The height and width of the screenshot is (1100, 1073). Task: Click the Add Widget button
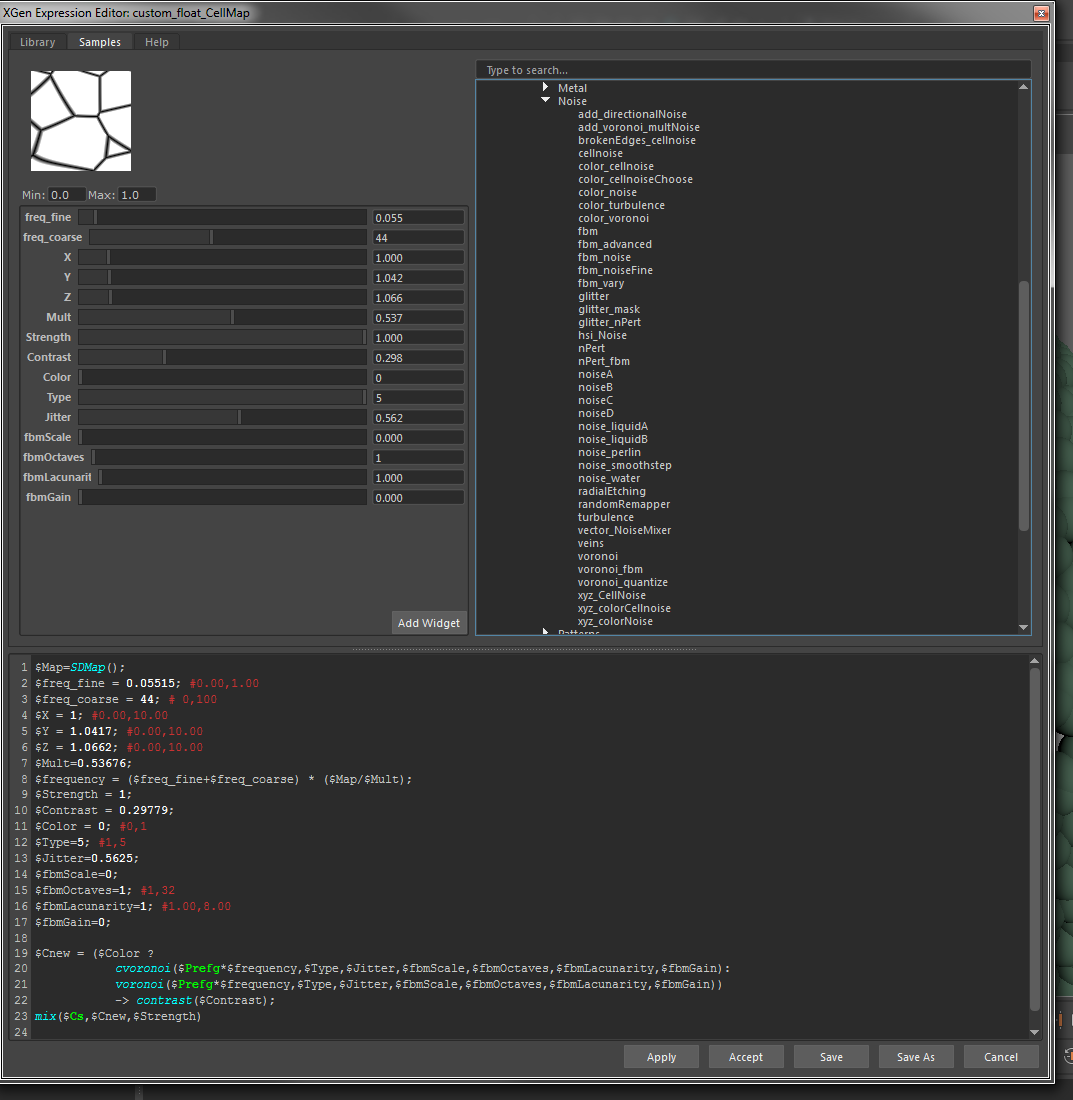pyautogui.click(x=429, y=622)
